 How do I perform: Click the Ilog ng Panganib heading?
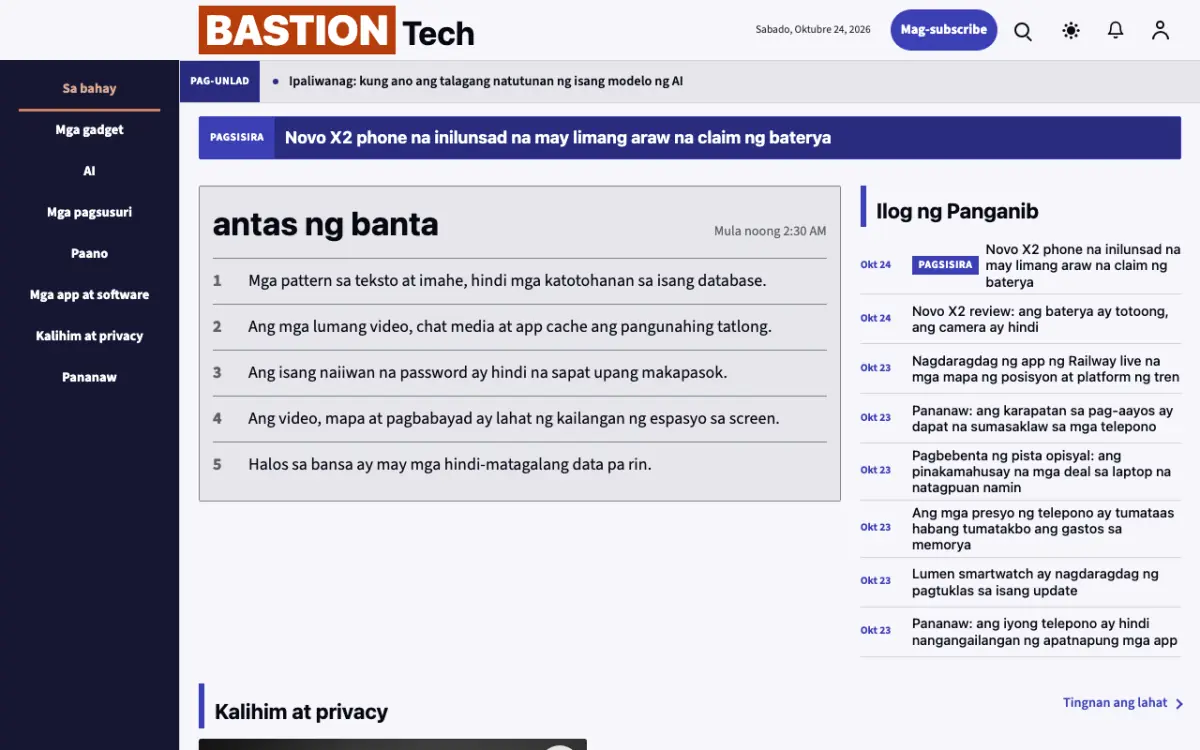point(957,211)
